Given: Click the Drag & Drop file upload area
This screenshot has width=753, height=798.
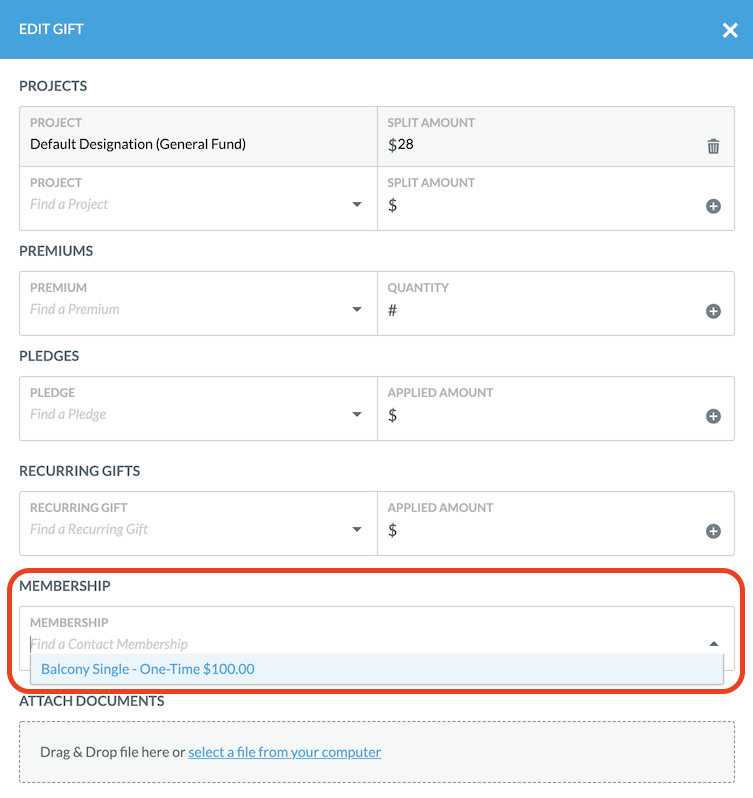Looking at the screenshot, I should [x=376, y=752].
